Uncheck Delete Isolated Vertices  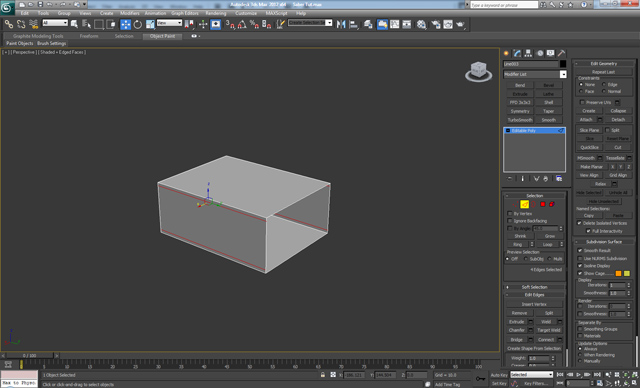tap(579, 223)
